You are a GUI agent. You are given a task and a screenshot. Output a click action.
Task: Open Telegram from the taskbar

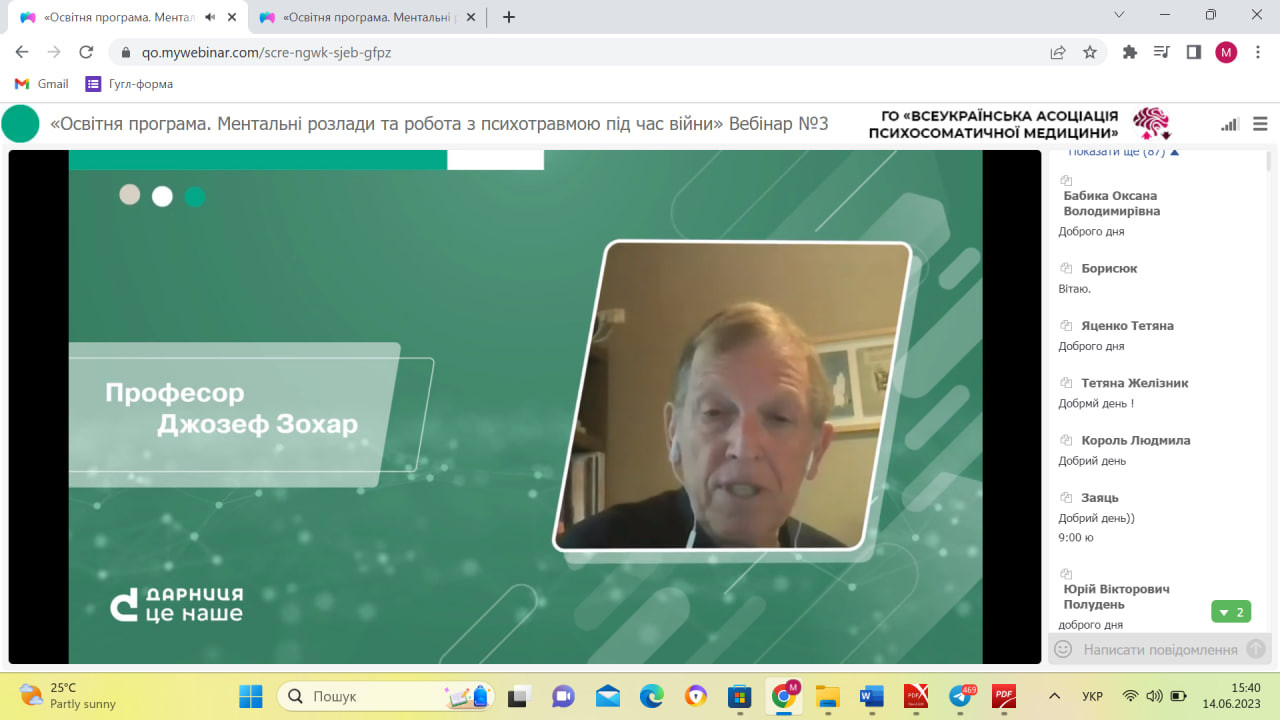click(961, 696)
